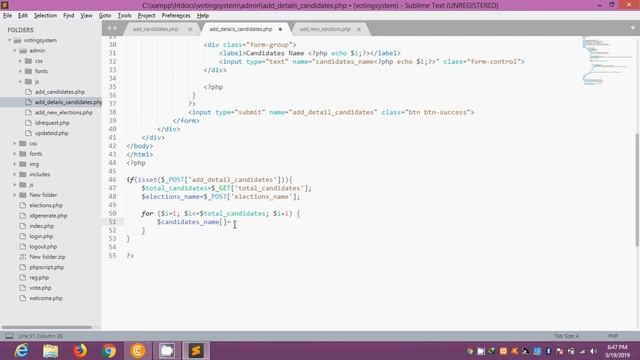Open updateid.php file

(51, 133)
